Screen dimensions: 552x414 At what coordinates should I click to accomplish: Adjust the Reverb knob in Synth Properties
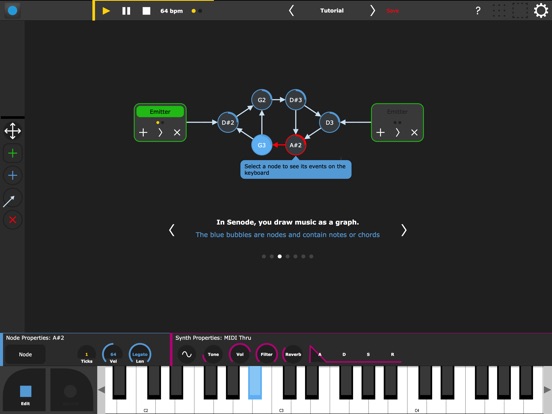pyautogui.click(x=293, y=354)
